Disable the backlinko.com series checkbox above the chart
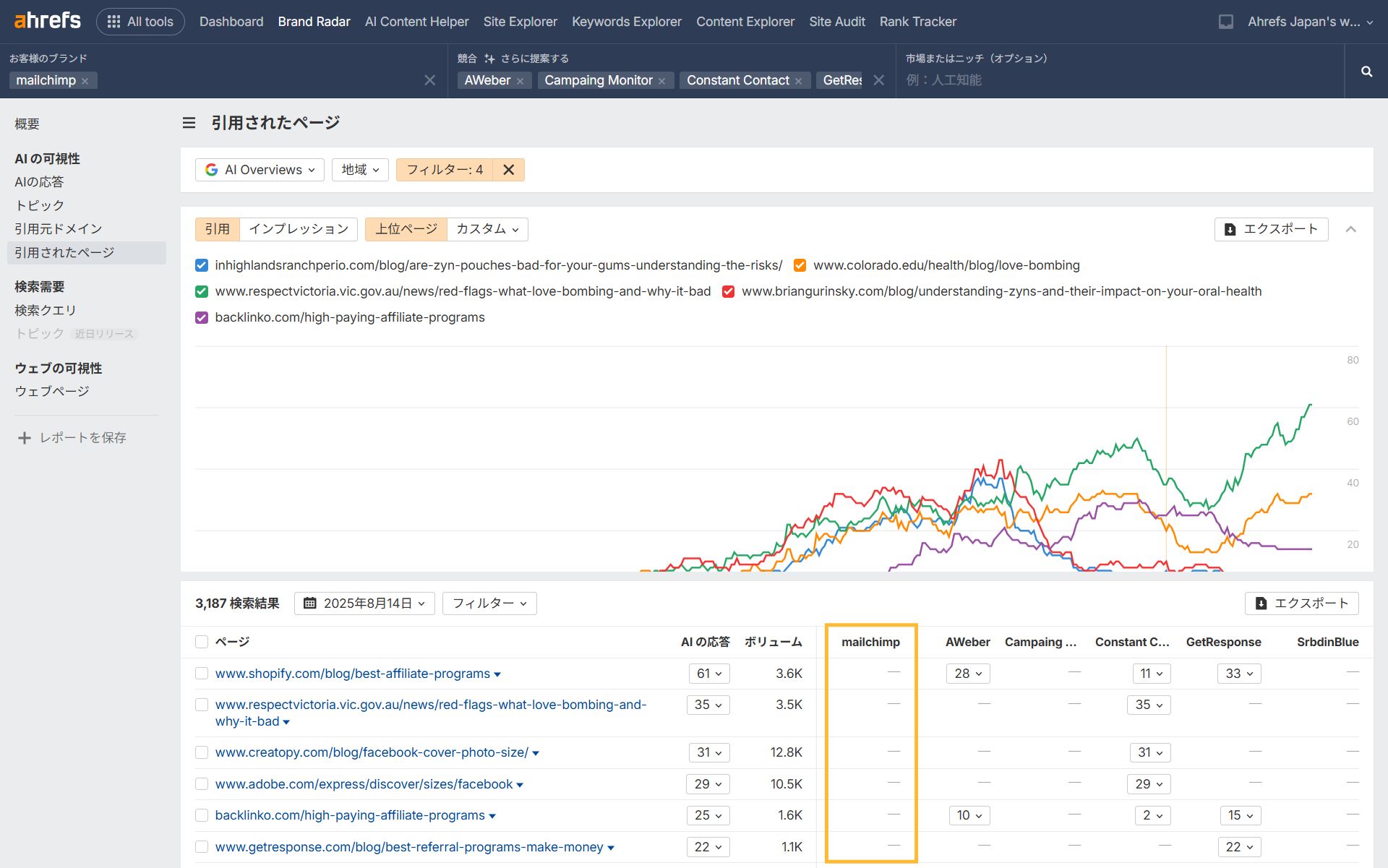Screen dimensions: 1388x868 click(x=201, y=317)
